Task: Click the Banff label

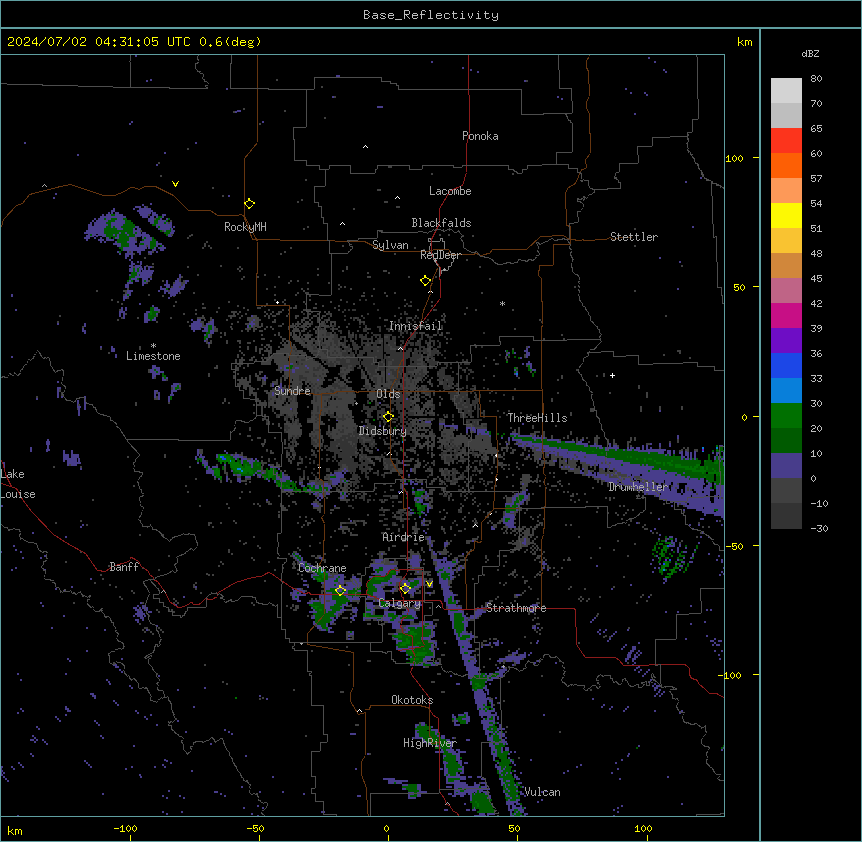Action: click(x=124, y=567)
